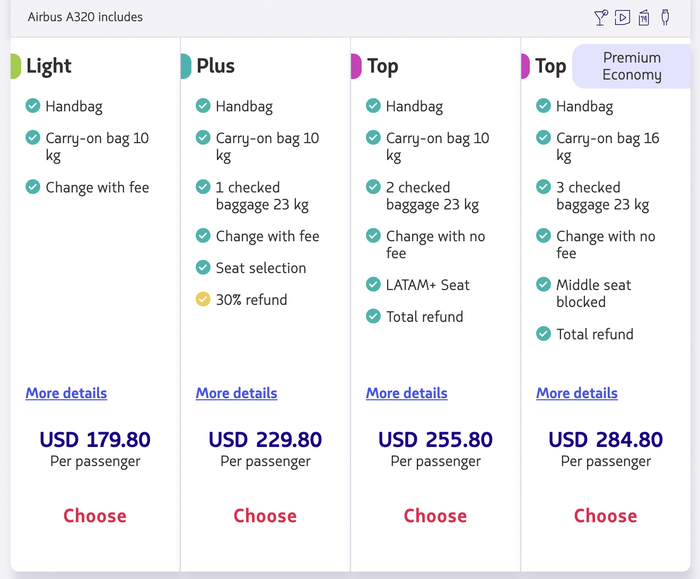The width and height of the screenshot is (700, 579).
Task: Click the USB power plug icon
Action: pyautogui.click(x=665, y=17)
